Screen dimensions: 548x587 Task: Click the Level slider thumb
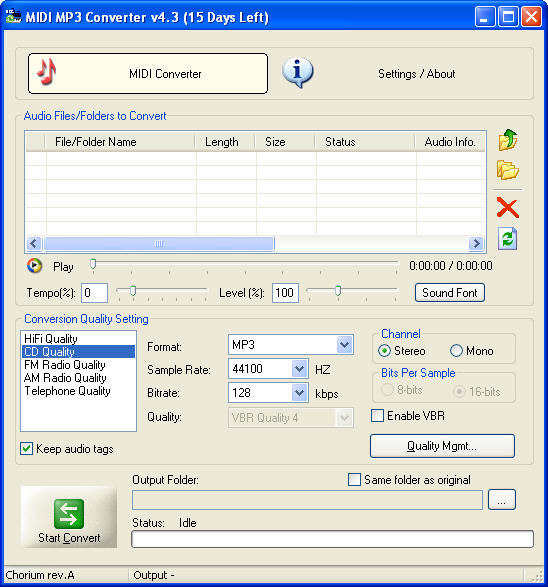tap(338, 291)
